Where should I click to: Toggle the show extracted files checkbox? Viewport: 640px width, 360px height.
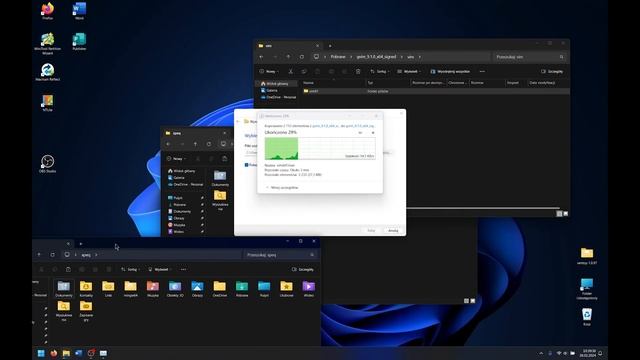pos(246,165)
